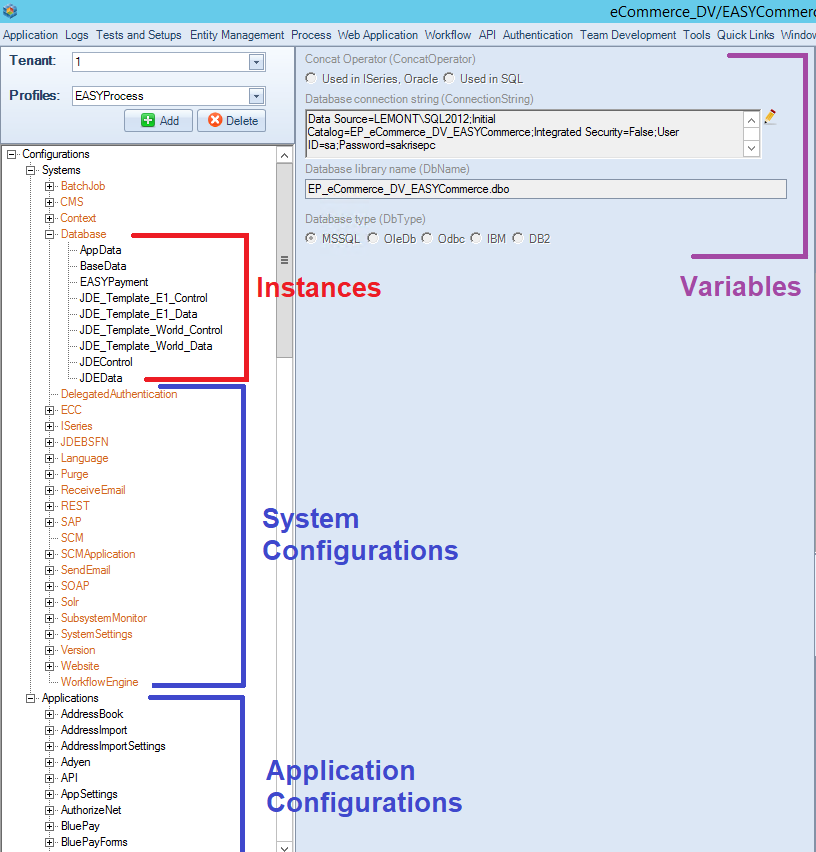The width and height of the screenshot is (816, 852).
Task: Select the DelegatedAuthentication system
Action: (119, 394)
